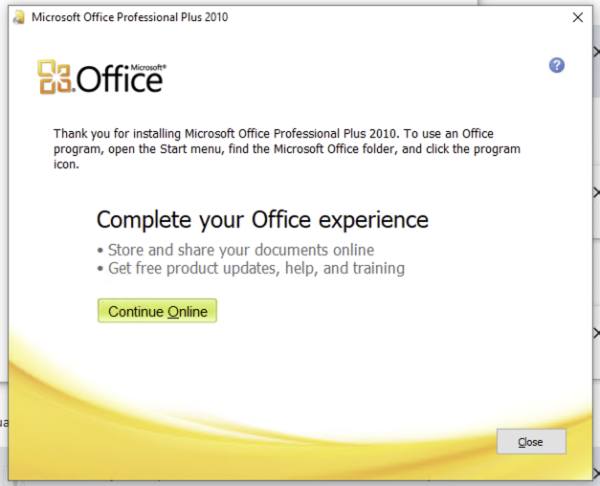Close the dialog using the title bar X
This screenshot has height=486, width=600.
pos(578,17)
